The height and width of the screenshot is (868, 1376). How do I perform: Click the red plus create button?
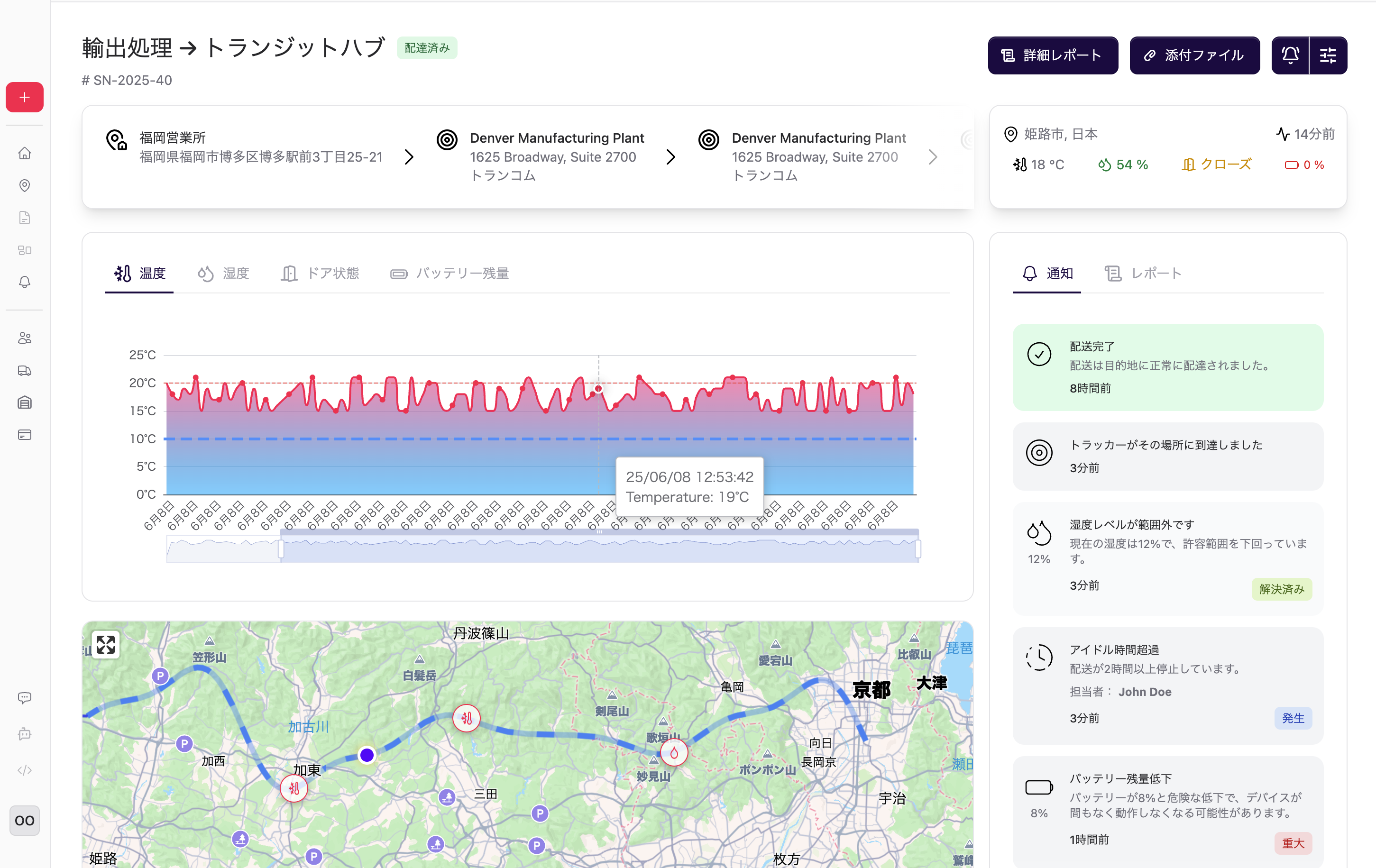click(25, 97)
